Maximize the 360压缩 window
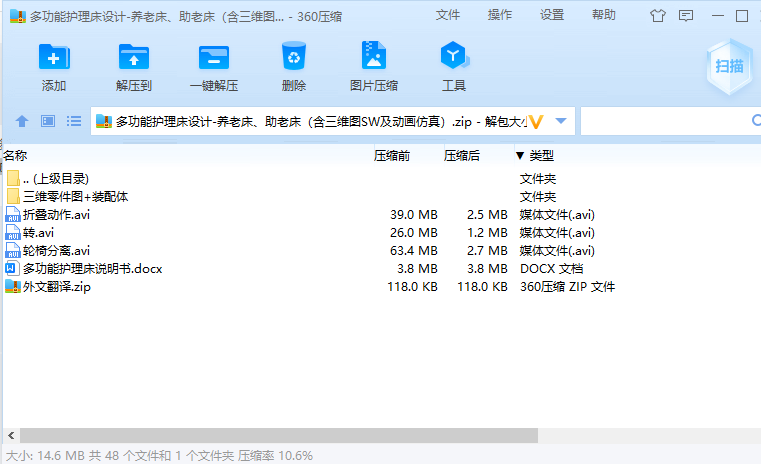 742,16
